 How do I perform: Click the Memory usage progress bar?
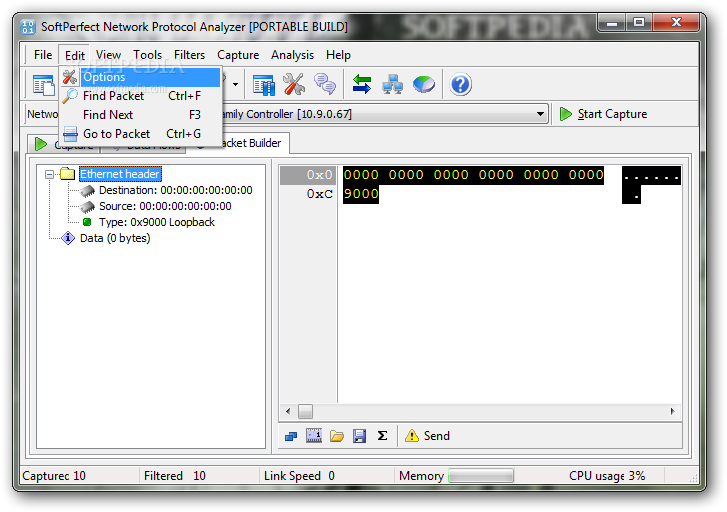pos(481,476)
